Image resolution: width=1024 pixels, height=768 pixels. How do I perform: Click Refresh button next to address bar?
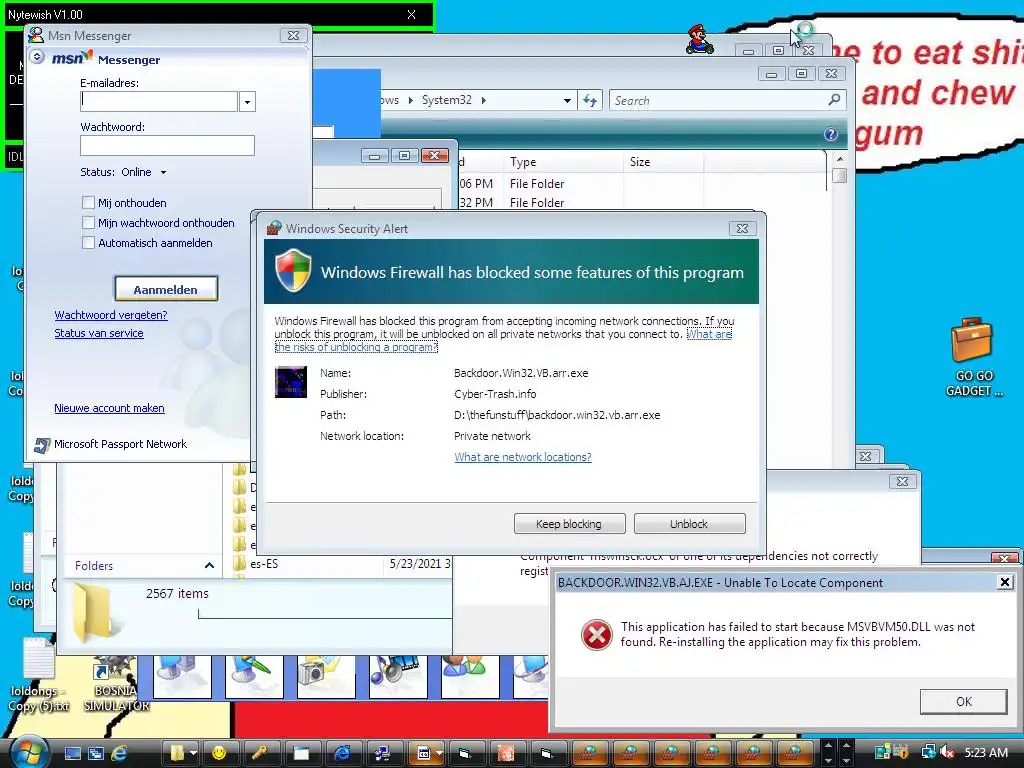click(x=590, y=100)
